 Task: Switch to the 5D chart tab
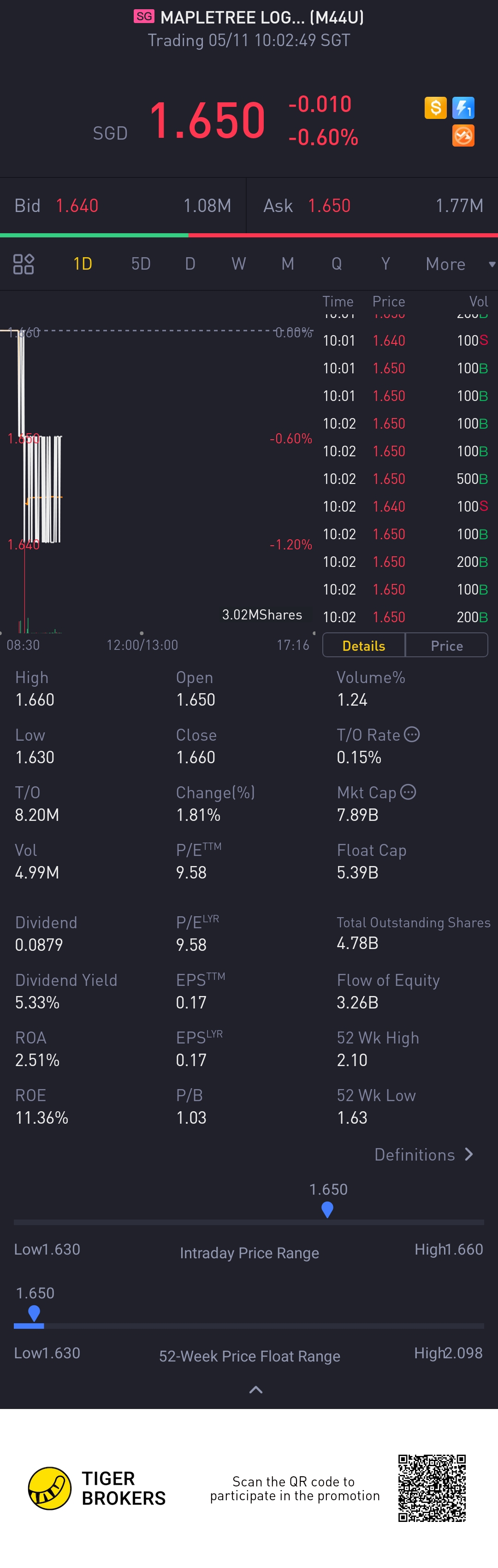pyautogui.click(x=141, y=264)
